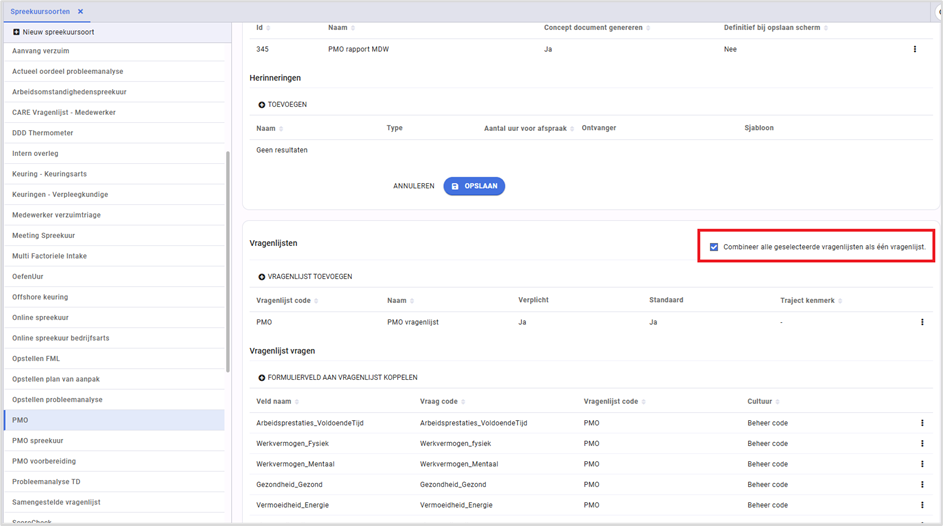Open row menu for Arbeidsprestaties_VoldoendeTijd

tap(922, 423)
